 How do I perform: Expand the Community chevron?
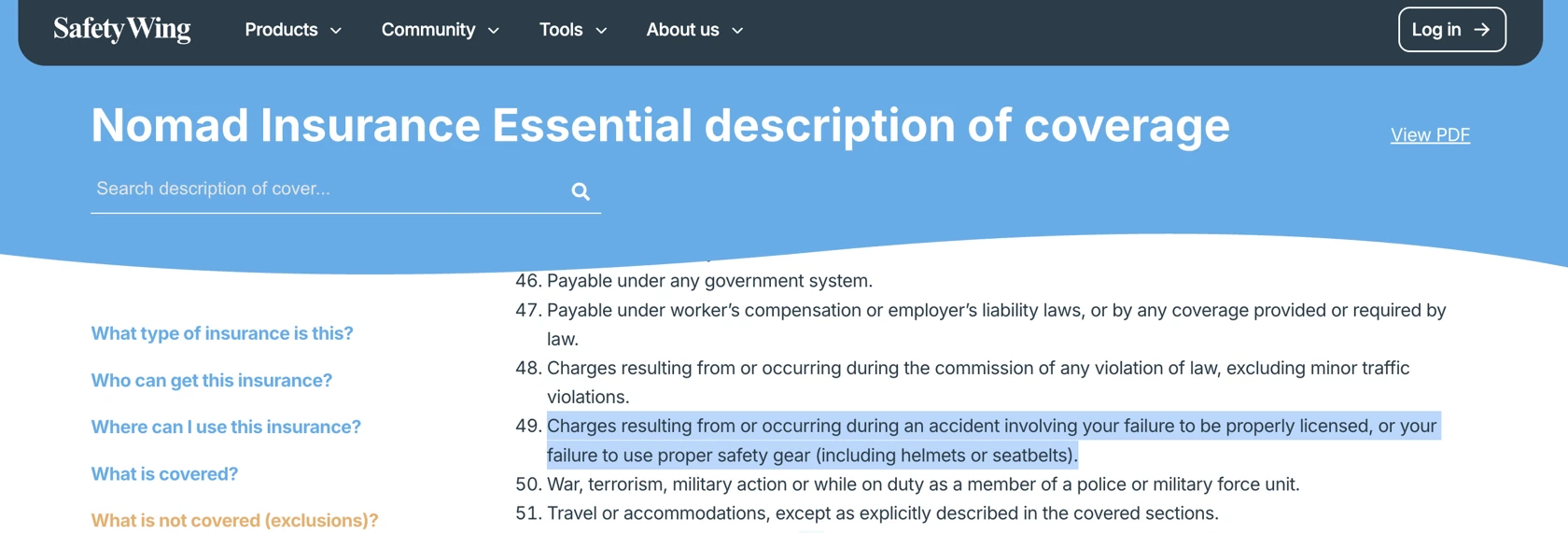tap(494, 31)
